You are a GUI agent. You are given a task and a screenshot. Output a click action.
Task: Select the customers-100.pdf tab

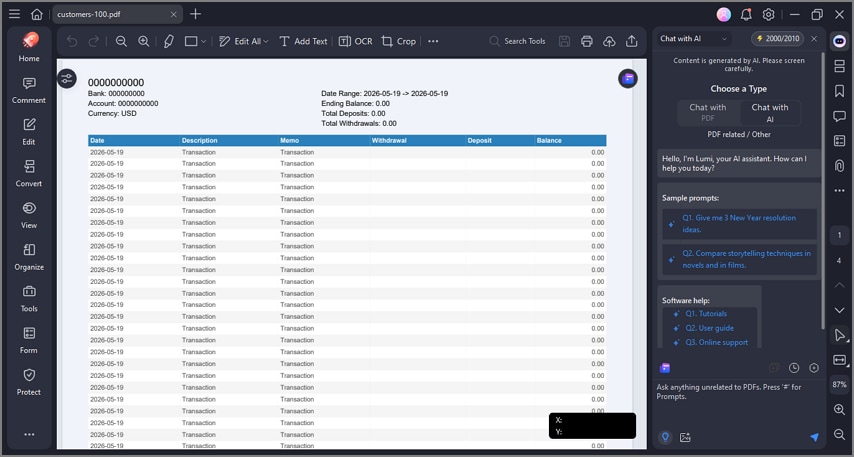[117, 15]
